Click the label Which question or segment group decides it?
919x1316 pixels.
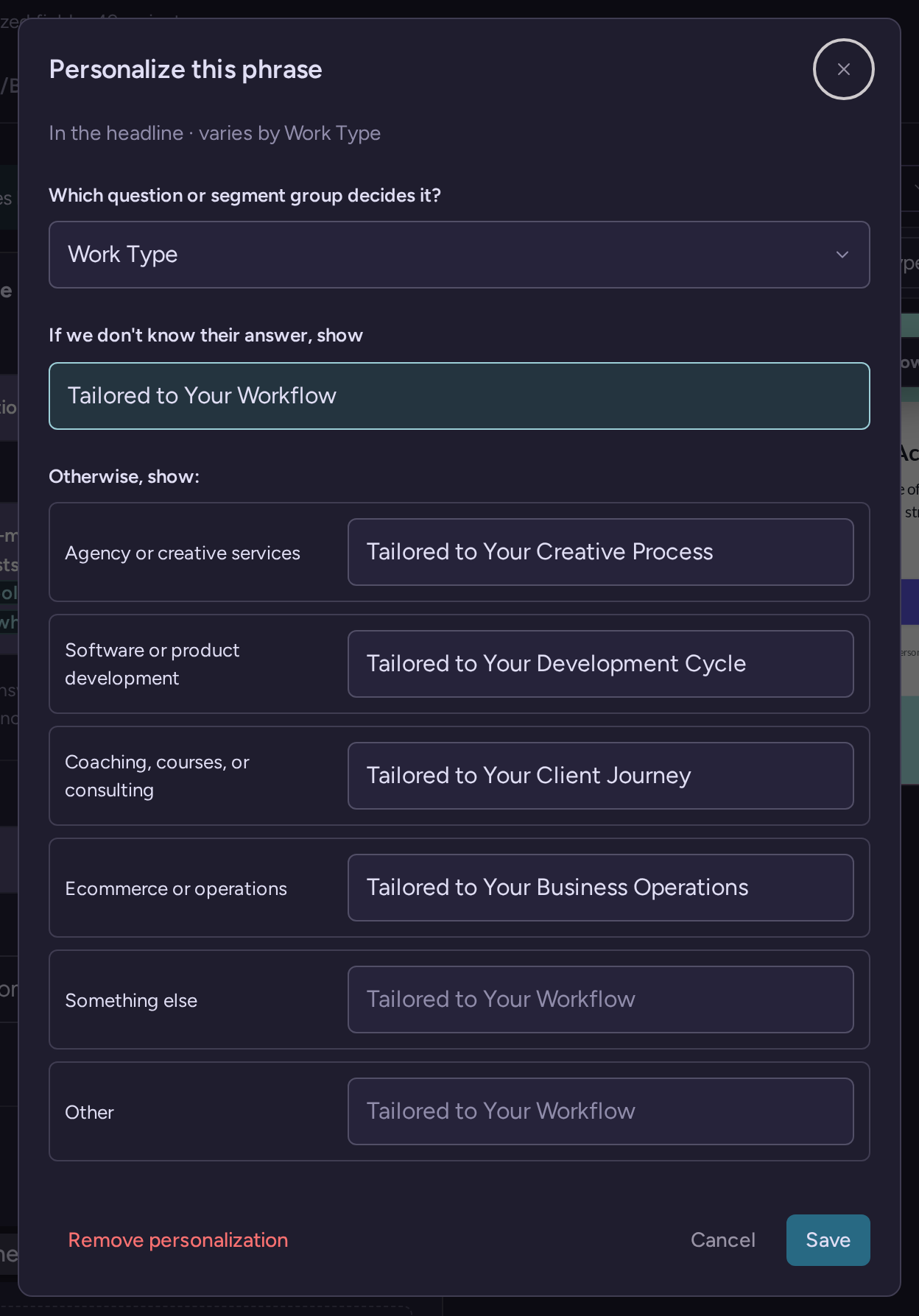[x=244, y=195]
